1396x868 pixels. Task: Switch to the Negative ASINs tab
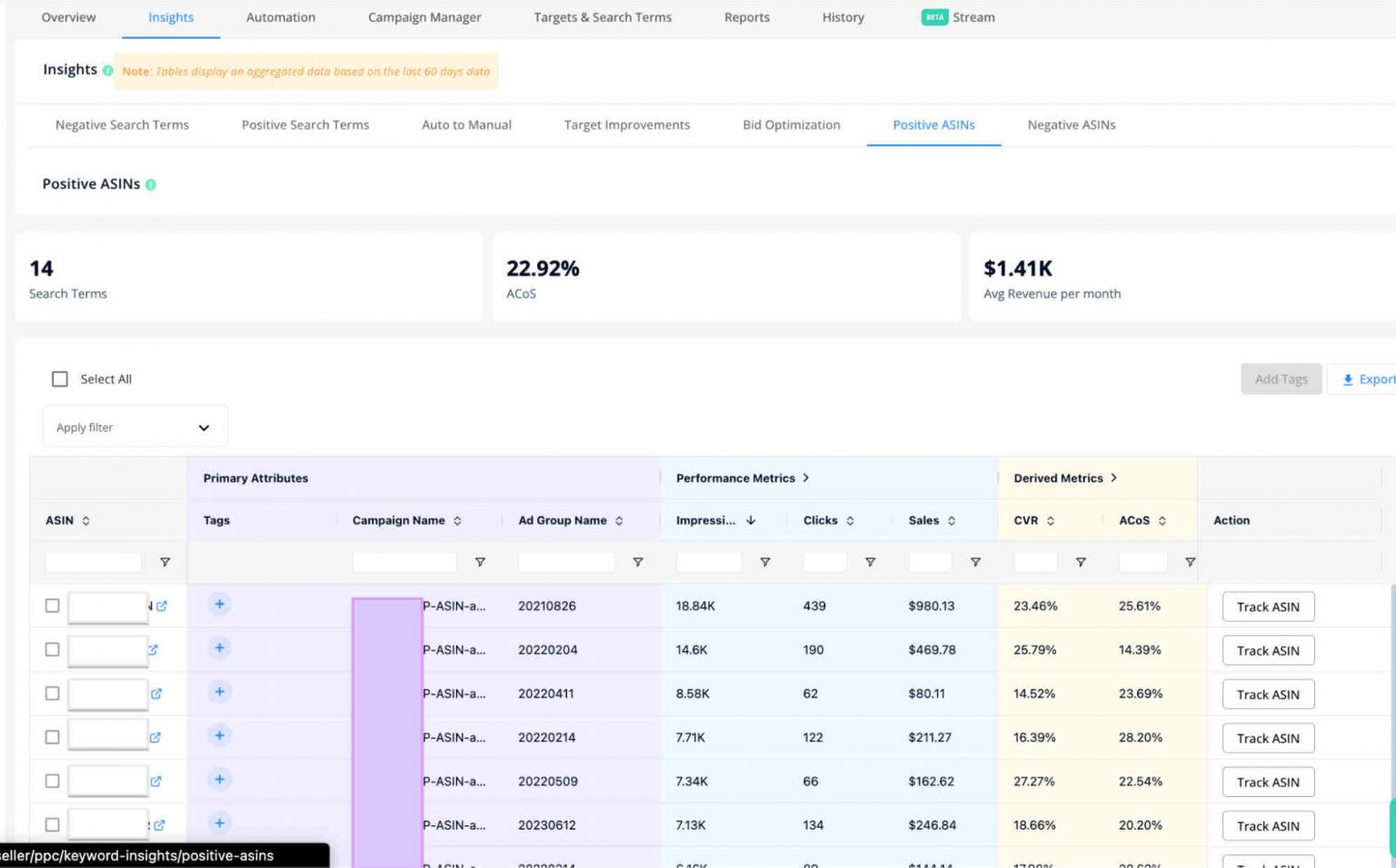tap(1072, 125)
